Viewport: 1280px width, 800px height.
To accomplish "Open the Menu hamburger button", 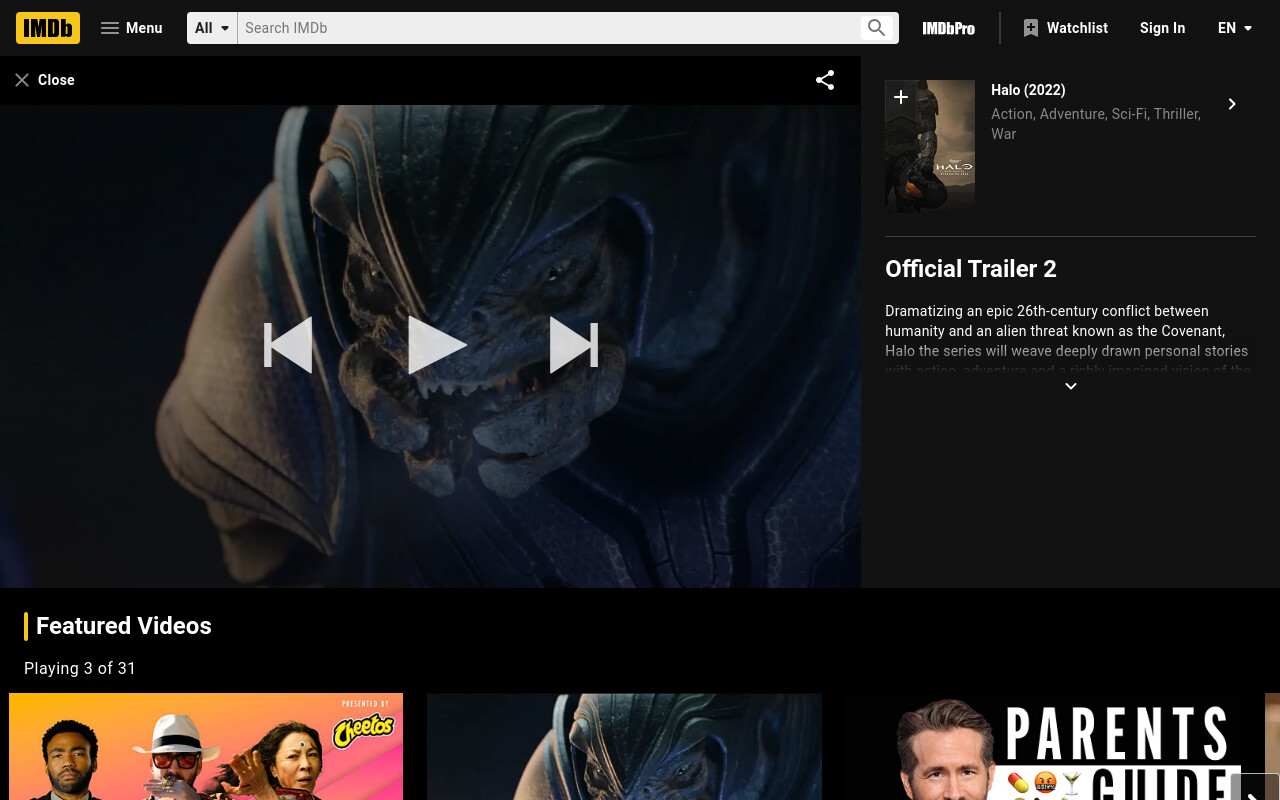I will pyautogui.click(x=131, y=28).
